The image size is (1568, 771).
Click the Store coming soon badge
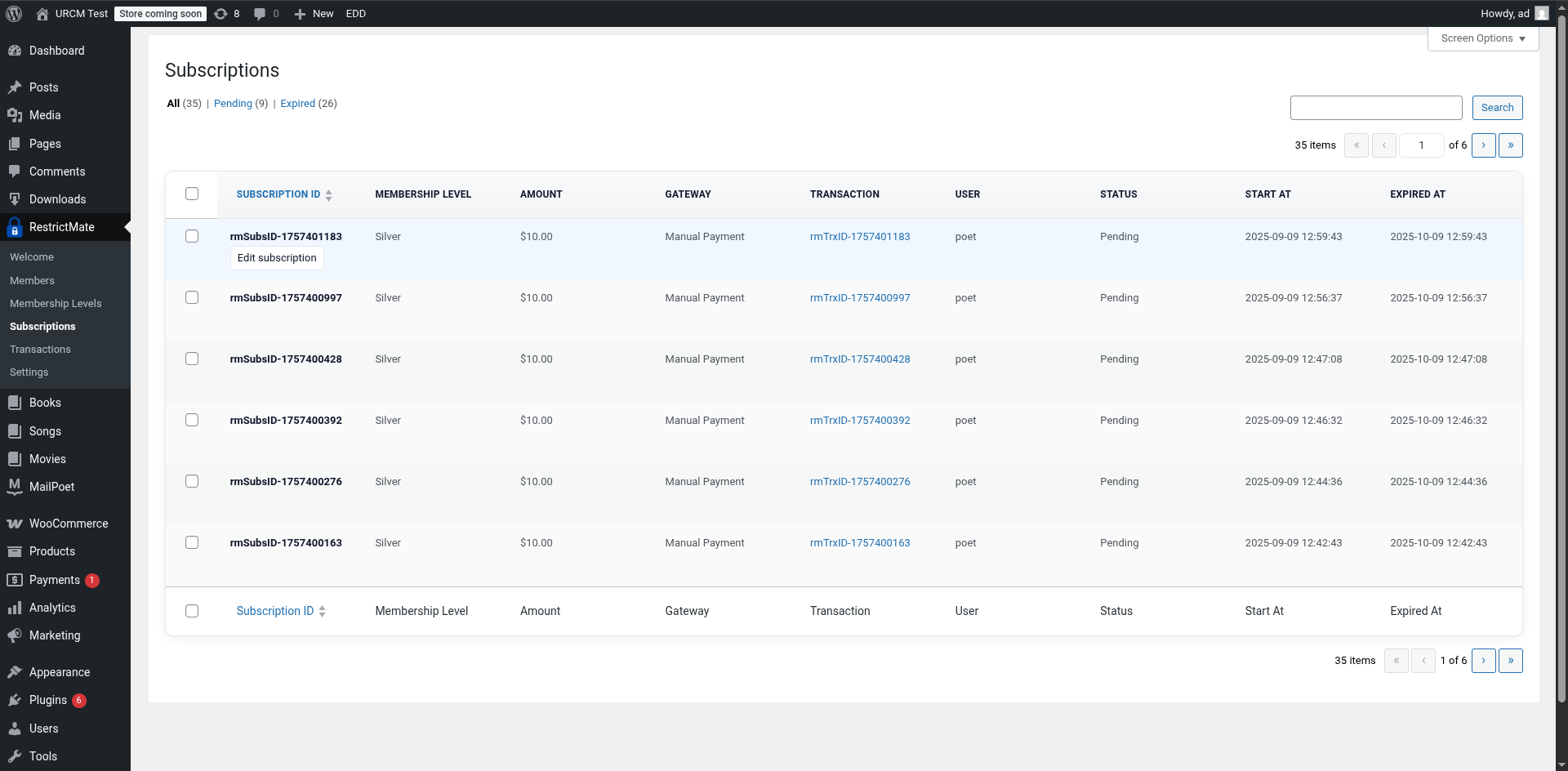pos(160,14)
